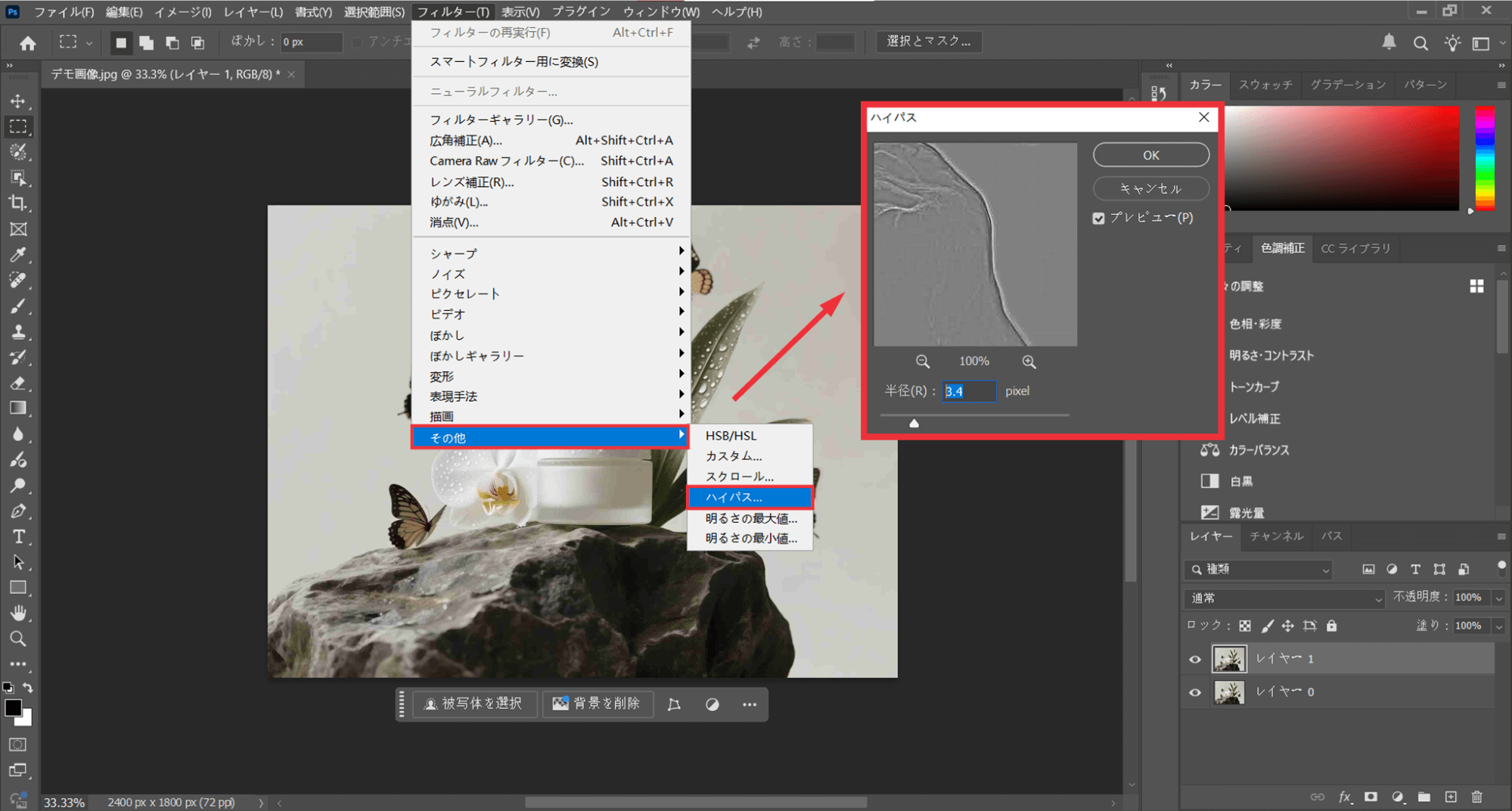Select the Crop tool
The width and height of the screenshot is (1512, 811).
click(x=18, y=203)
